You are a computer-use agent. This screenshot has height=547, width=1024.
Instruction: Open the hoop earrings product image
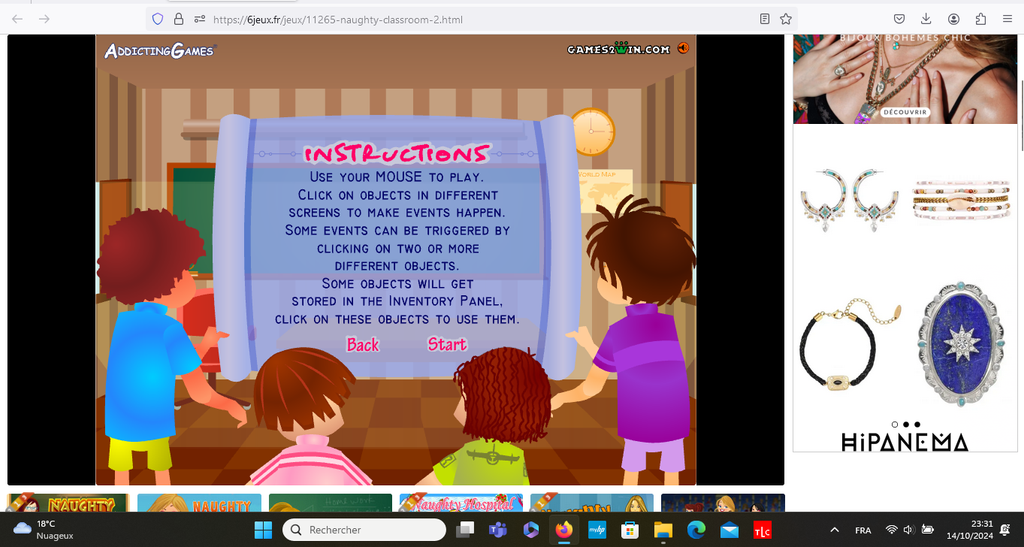click(x=849, y=200)
